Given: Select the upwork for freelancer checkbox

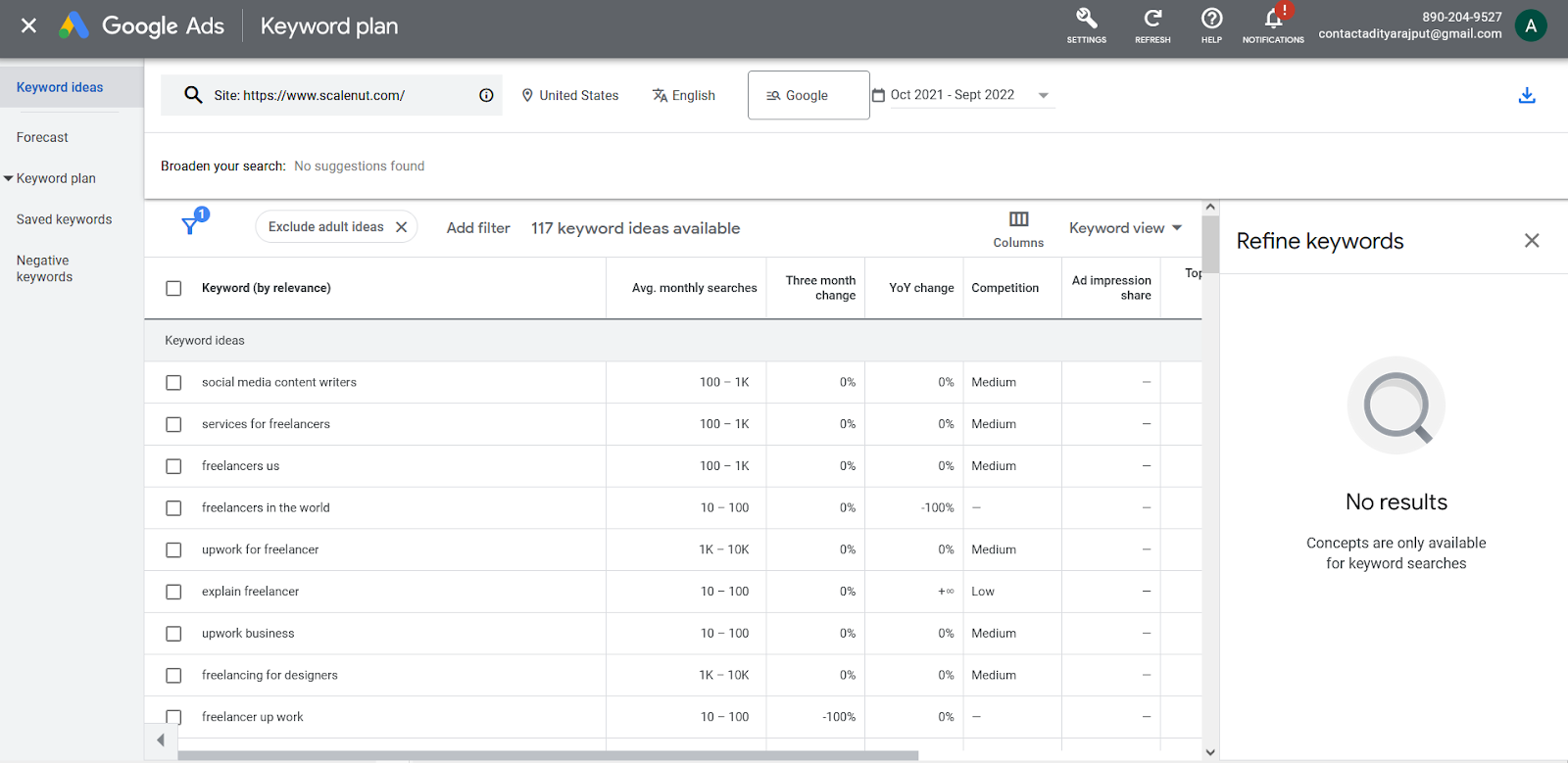Looking at the screenshot, I should point(173,550).
